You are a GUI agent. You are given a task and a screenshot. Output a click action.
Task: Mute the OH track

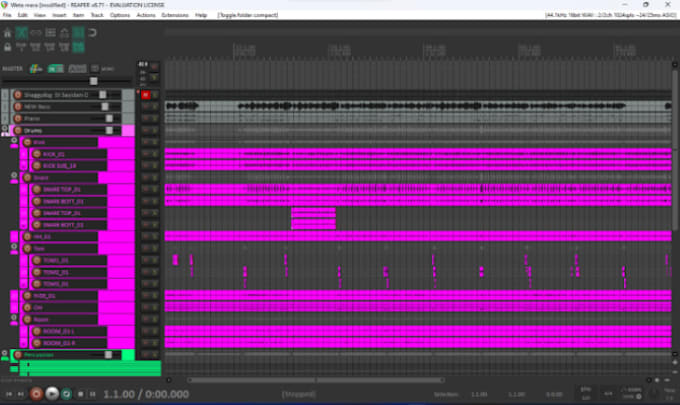pyautogui.click(x=146, y=307)
